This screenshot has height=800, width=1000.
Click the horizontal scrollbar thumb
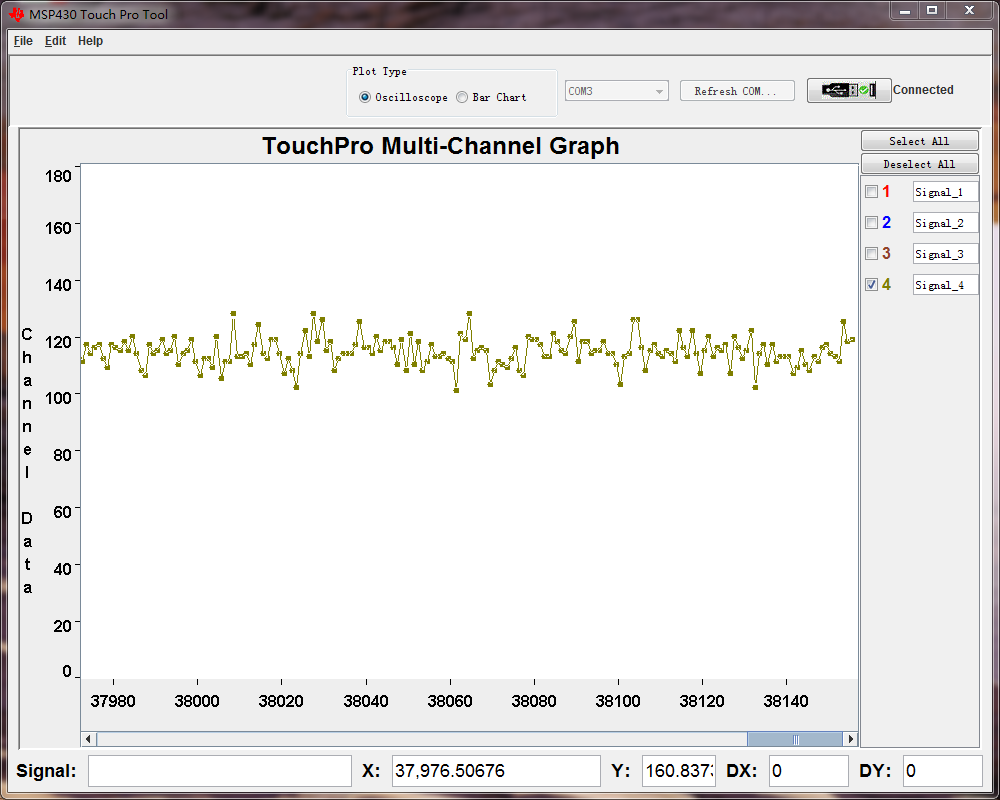coord(795,739)
